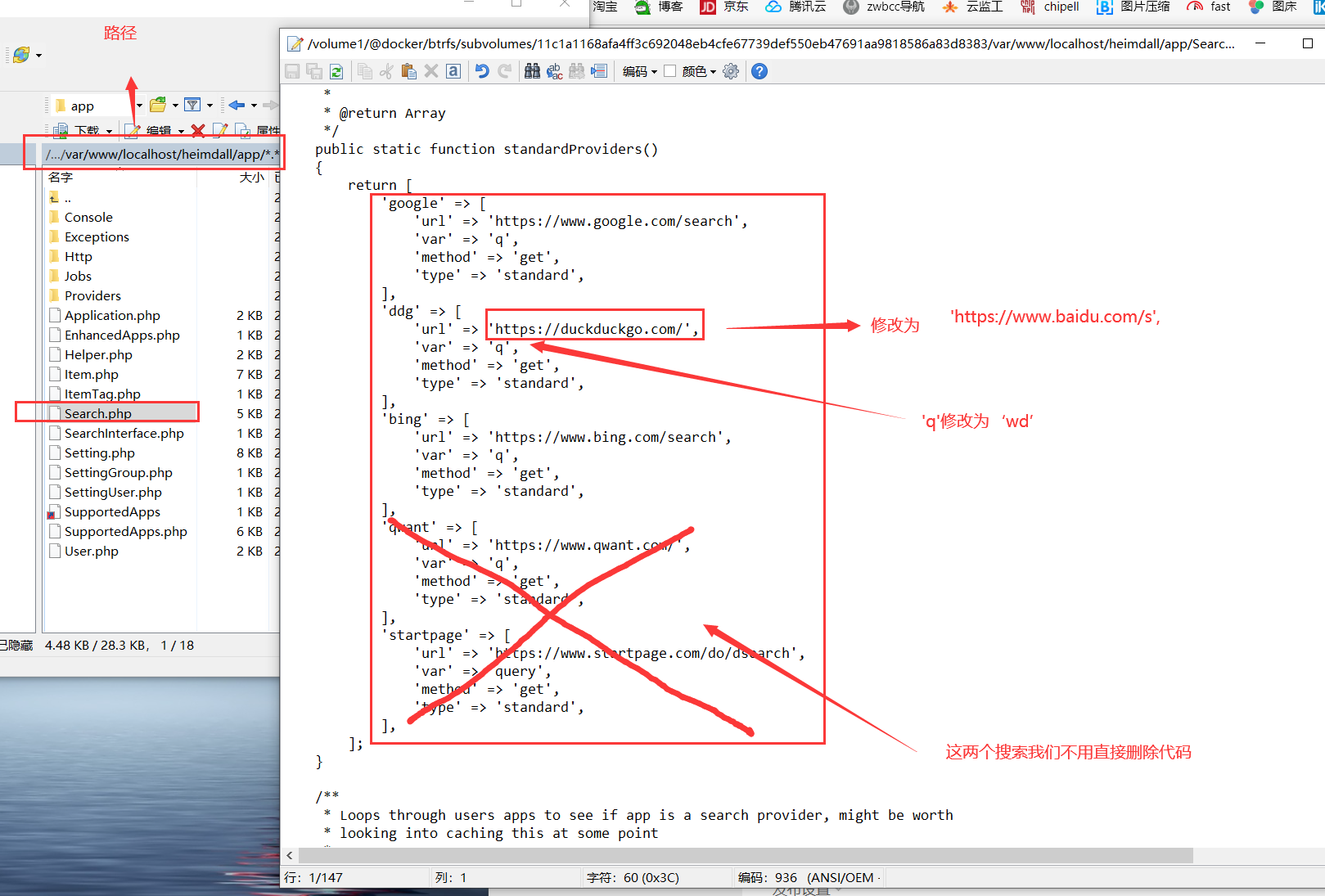Toggle the 颜色 color checkbox in editor toolbar
This screenshot has width=1325, height=896.
point(670,71)
